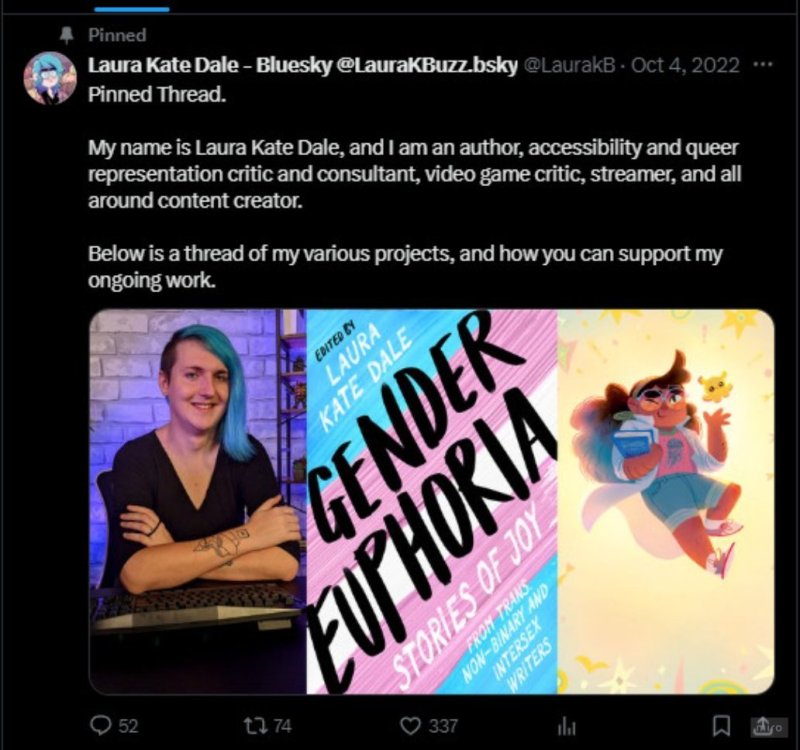Open the reply icon with 52 comments
The image size is (800, 750).
(100, 725)
